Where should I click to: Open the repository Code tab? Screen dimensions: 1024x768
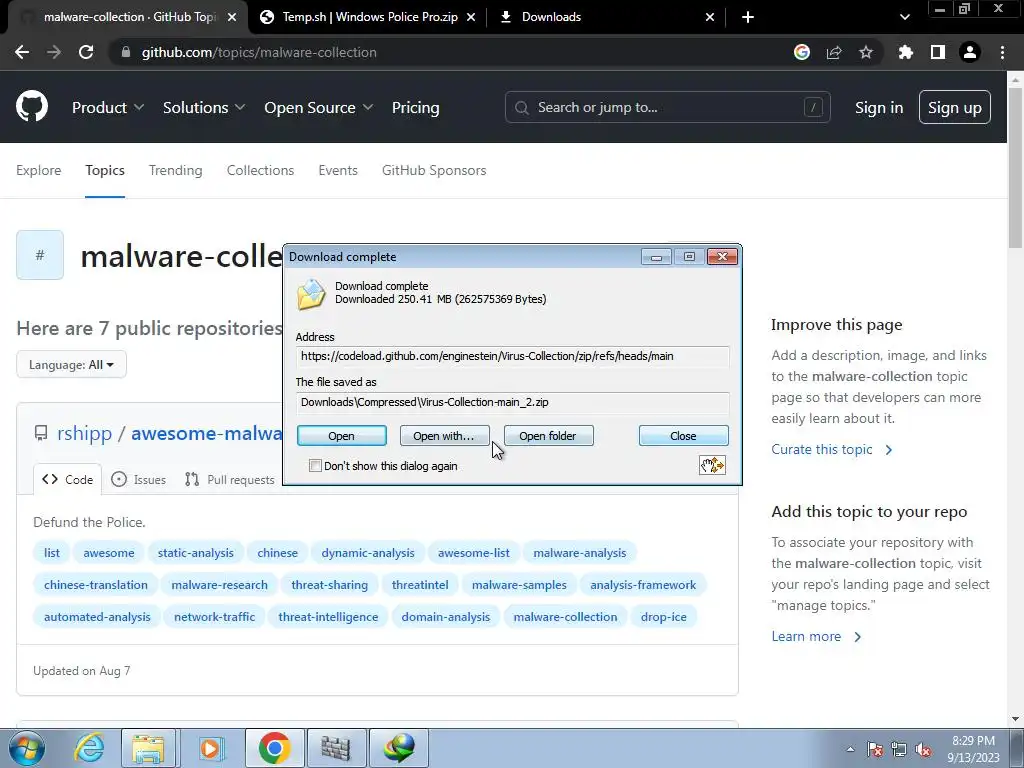tap(67, 479)
